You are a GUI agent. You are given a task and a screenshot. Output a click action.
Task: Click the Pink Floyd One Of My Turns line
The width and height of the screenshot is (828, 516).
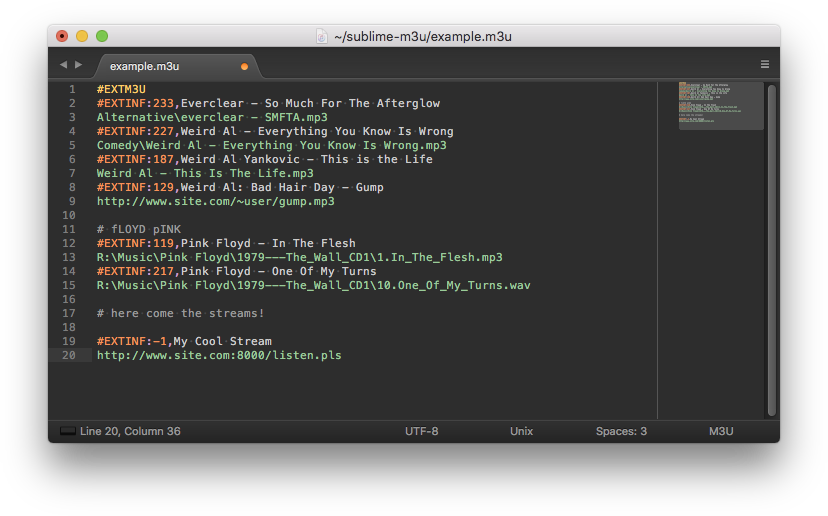[x=237, y=271]
